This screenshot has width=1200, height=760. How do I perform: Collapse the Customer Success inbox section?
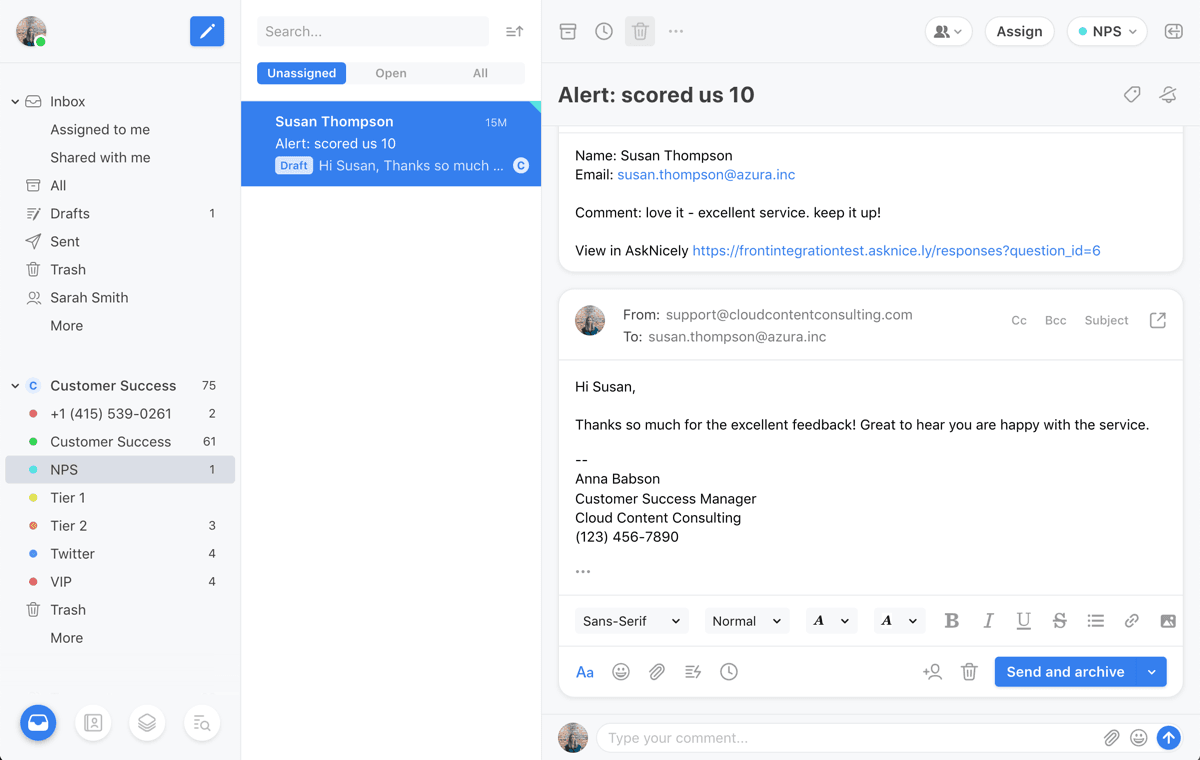point(14,385)
